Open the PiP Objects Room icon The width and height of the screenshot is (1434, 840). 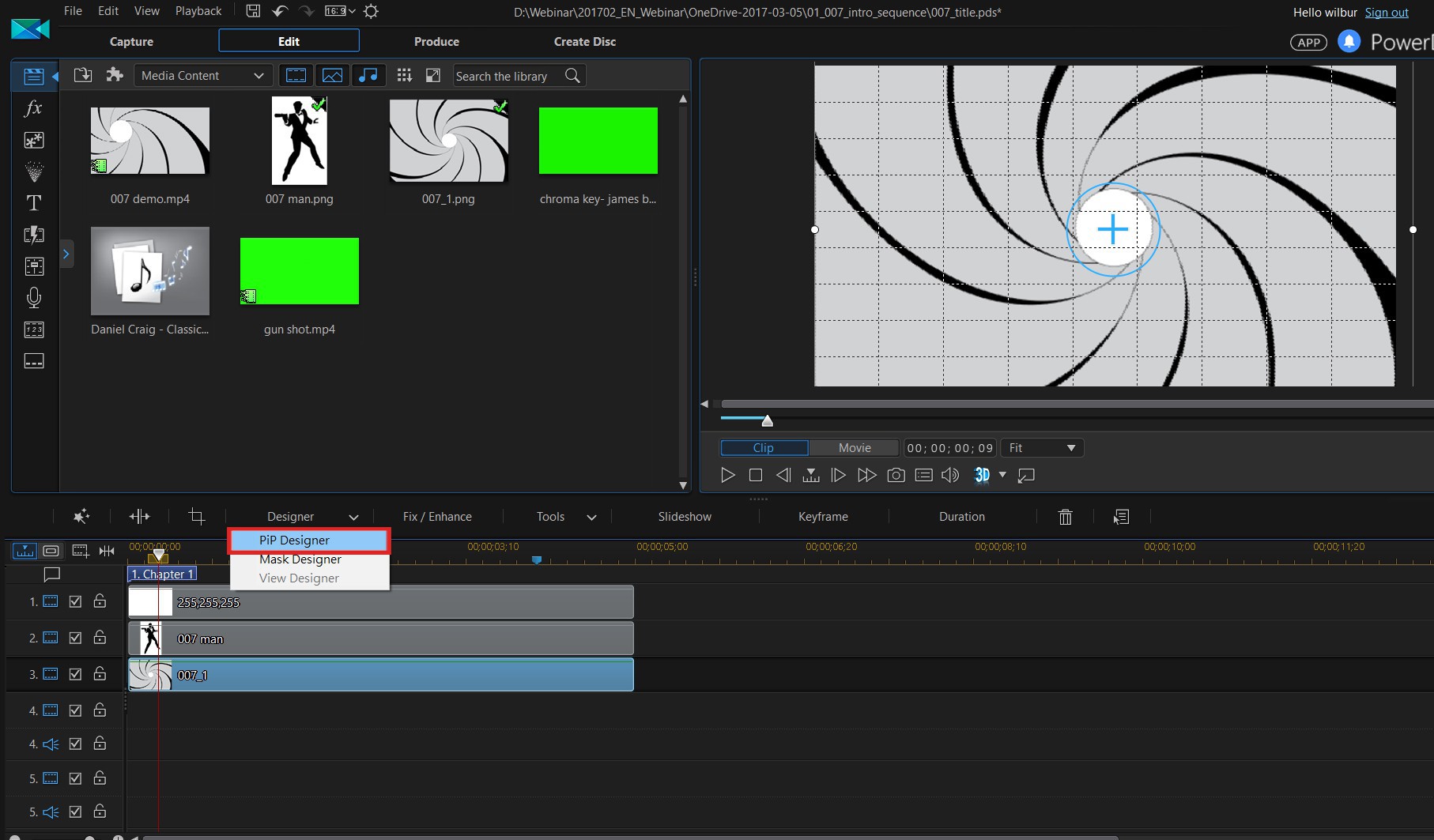click(33, 140)
